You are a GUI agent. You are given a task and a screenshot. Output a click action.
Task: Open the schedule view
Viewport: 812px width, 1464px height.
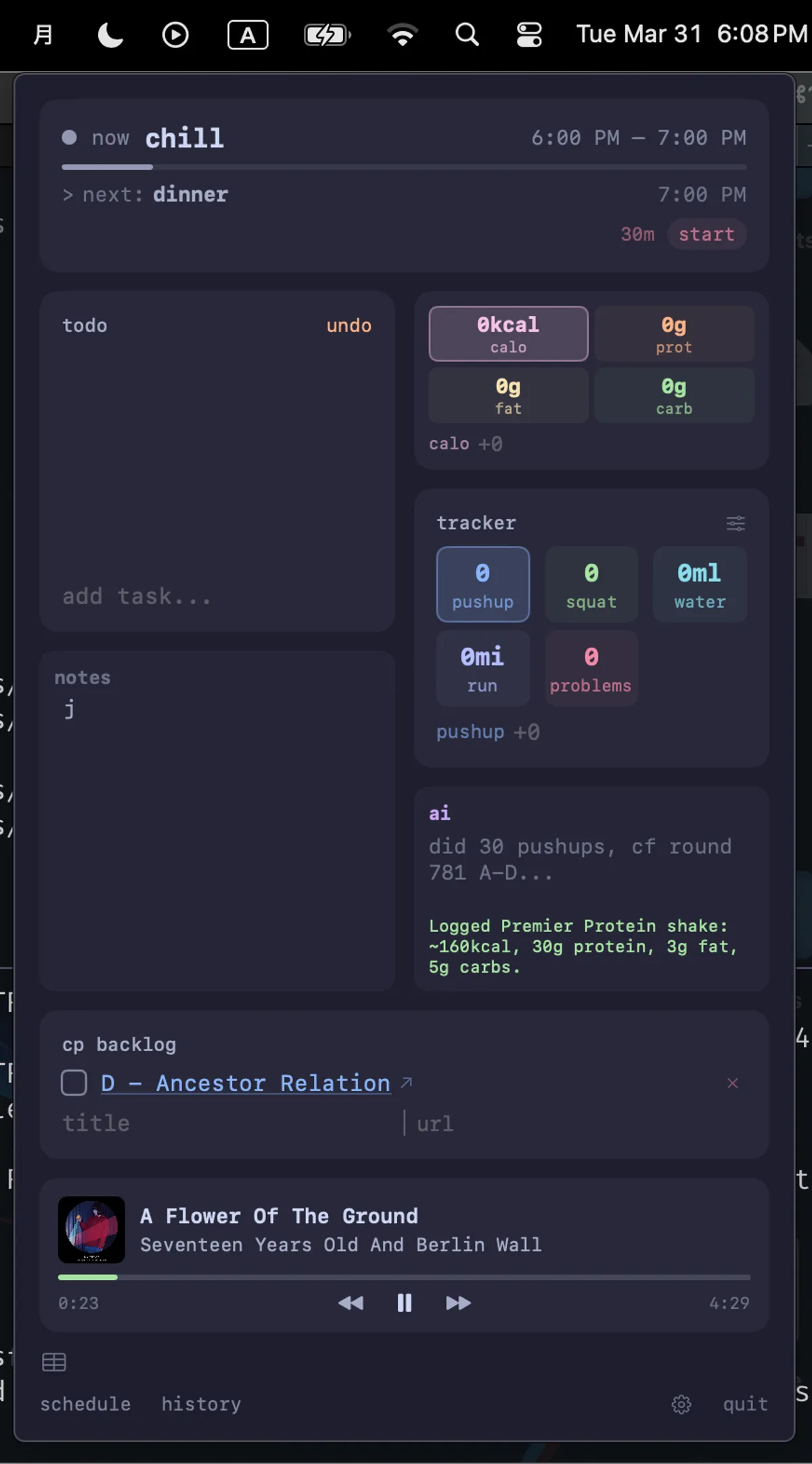pos(85,1404)
